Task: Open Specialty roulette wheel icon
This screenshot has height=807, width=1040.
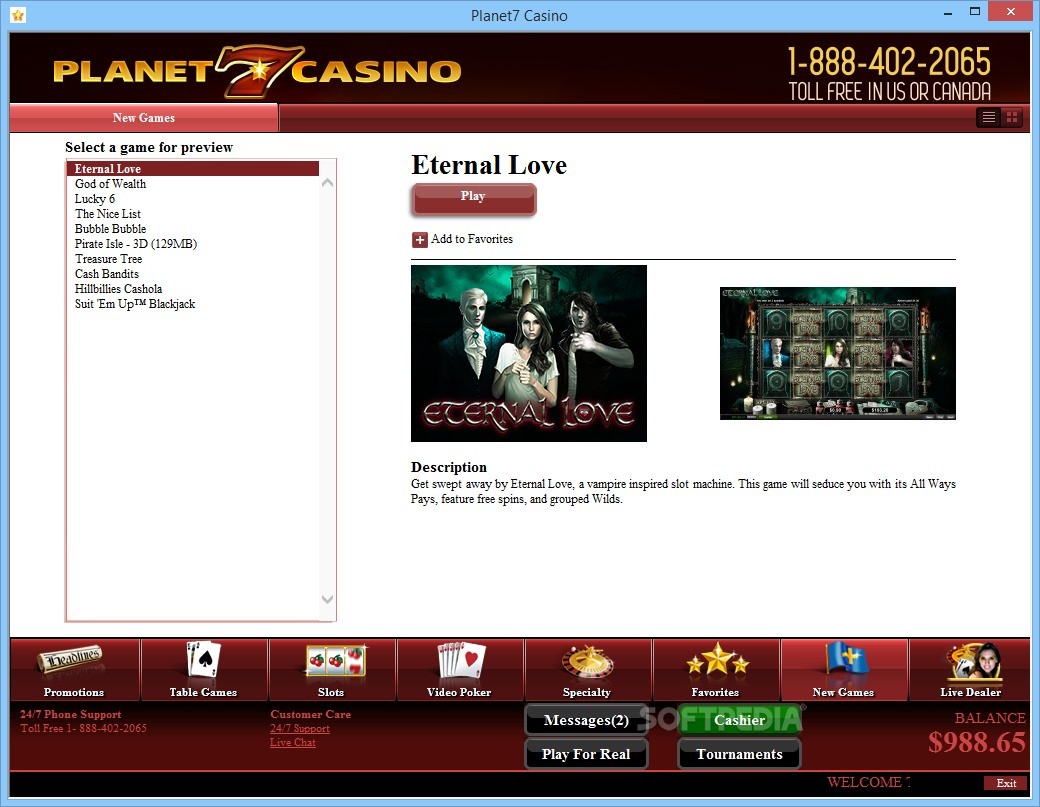Action: [588, 662]
